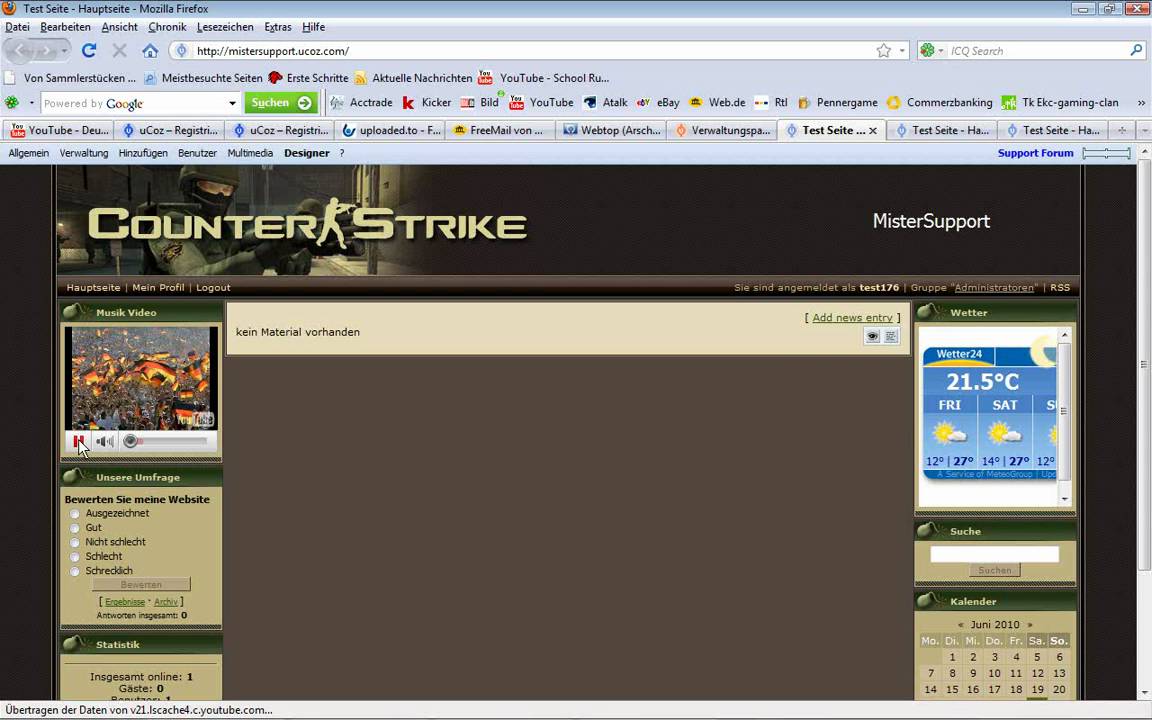Open the Chronik menu
This screenshot has width=1152, height=720.
167,26
